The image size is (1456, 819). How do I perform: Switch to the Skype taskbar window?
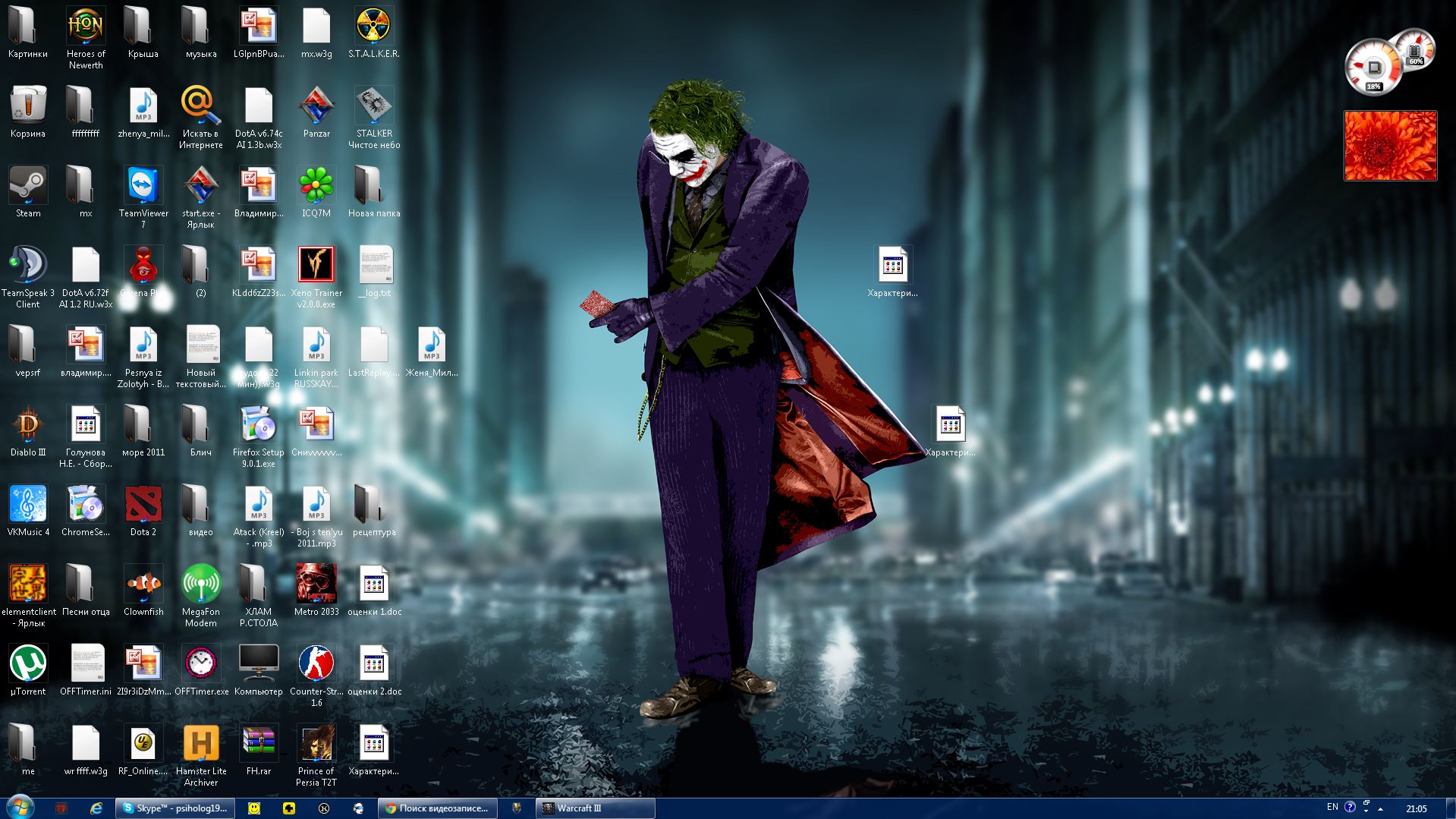(175, 808)
